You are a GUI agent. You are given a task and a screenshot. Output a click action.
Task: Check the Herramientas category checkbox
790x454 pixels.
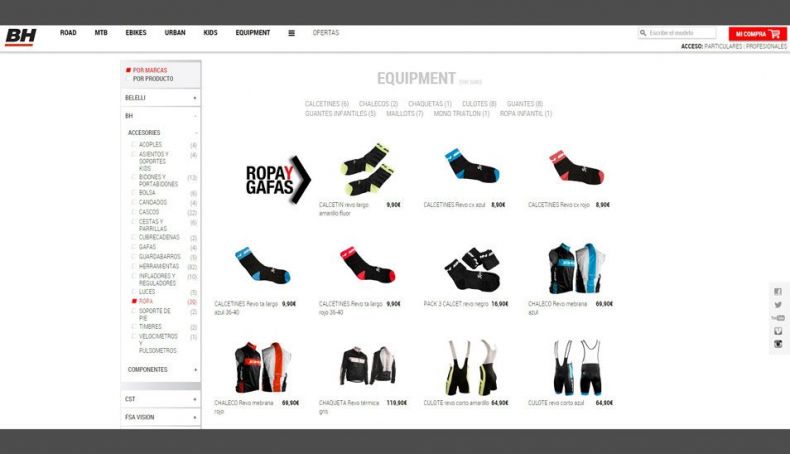[x=134, y=266]
